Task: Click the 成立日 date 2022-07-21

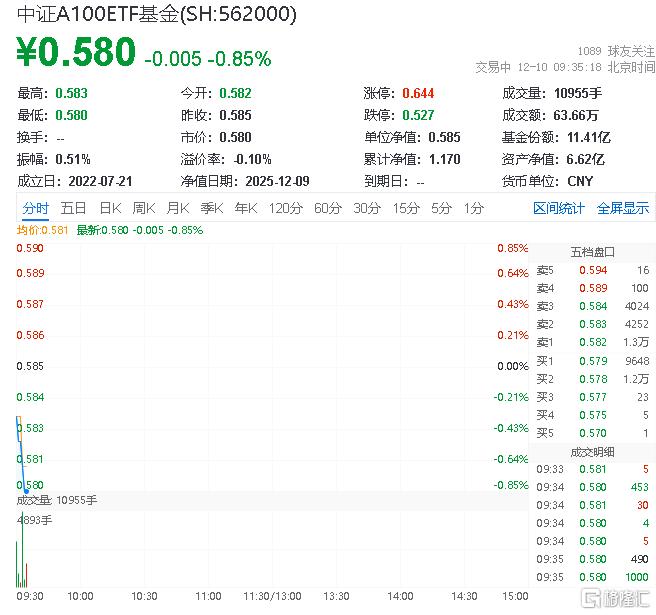Action: (x=100, y=181)
